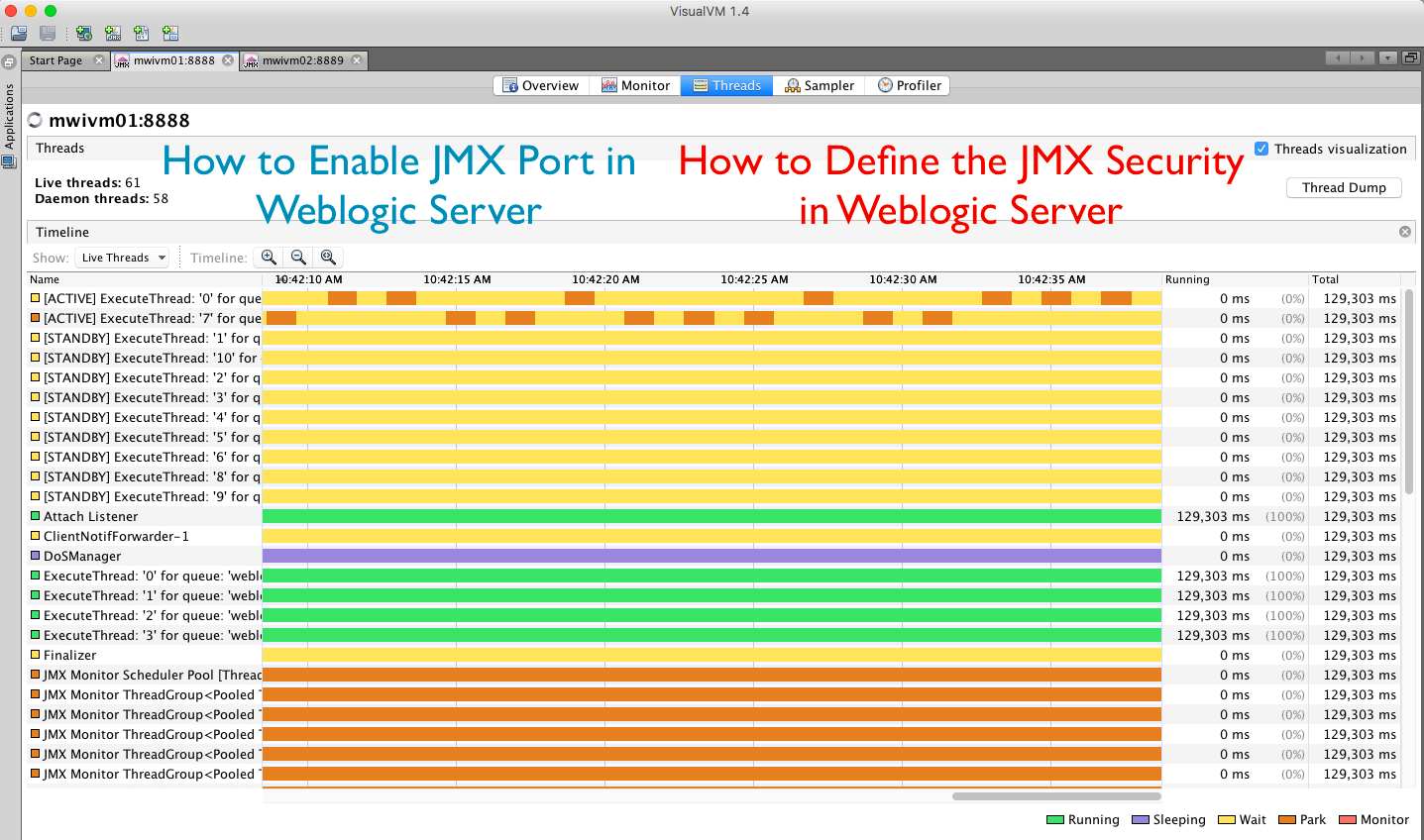Click the timeline Fit to width magnifier
The height and width of the screenshot is (840, 1424).
[328, 258]
